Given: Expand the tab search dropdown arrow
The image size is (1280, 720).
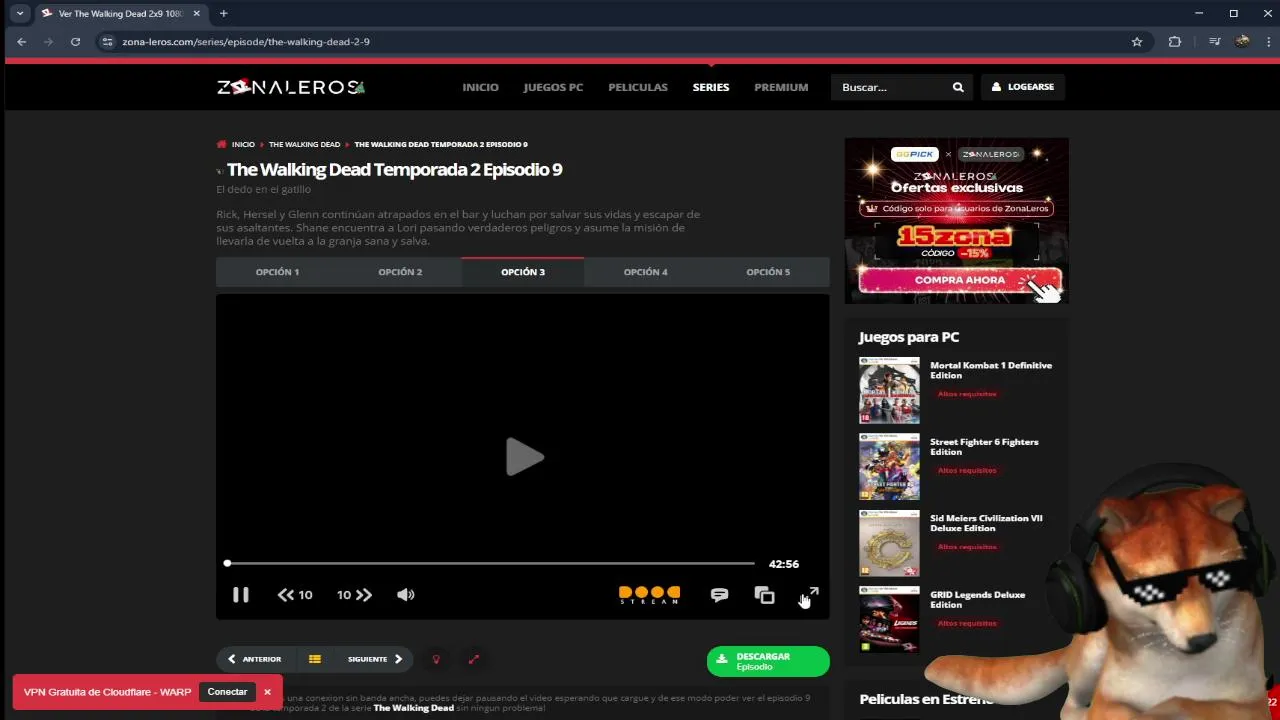Looking at the screenshot, I should pyautogui.click(x=19, y=13).
